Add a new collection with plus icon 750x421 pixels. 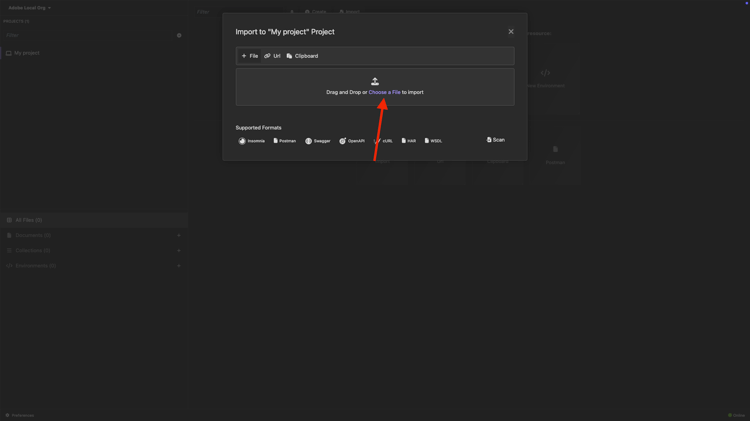coord(179,251)
